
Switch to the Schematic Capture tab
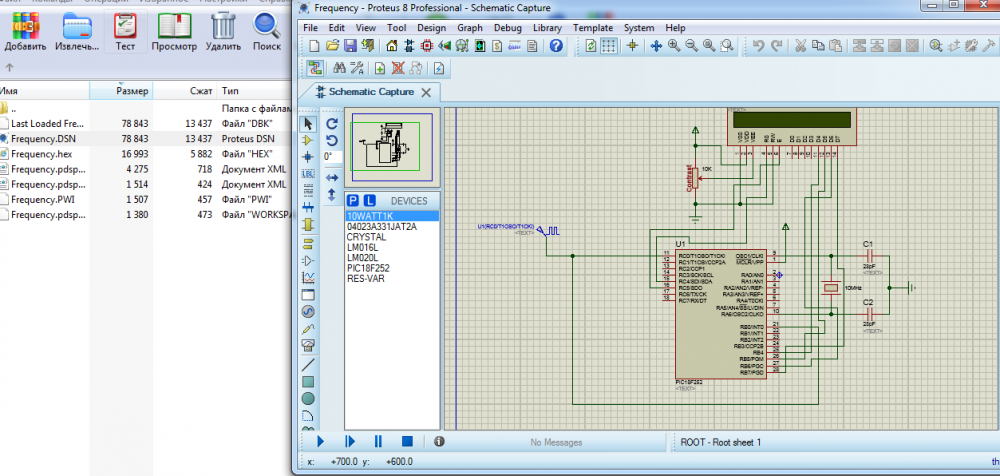pyautogui.click(x=371, y=91)
